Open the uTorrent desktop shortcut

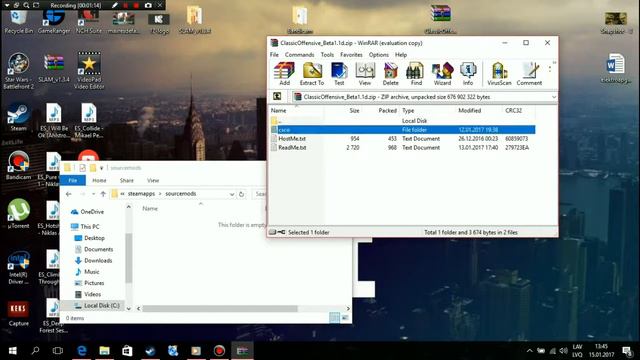[18, 213]
